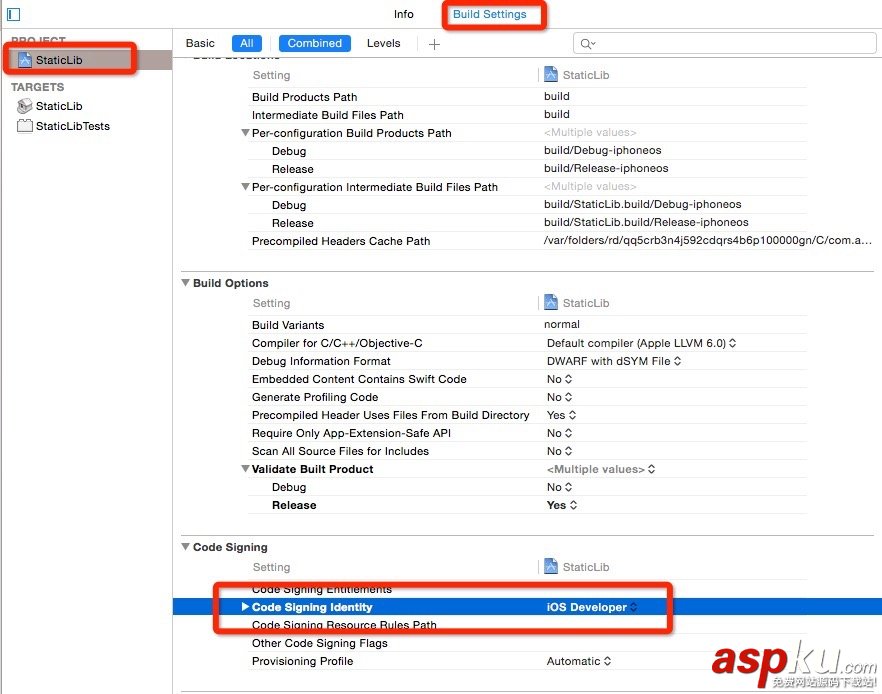Open the Compiler for C/C++/Objective-C dropdown

point(641,343)
